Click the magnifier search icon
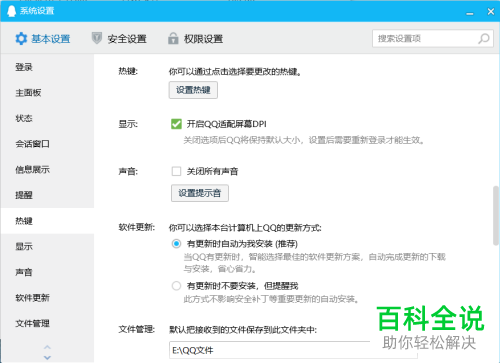 pyautogui.click(x=484, y=39)
